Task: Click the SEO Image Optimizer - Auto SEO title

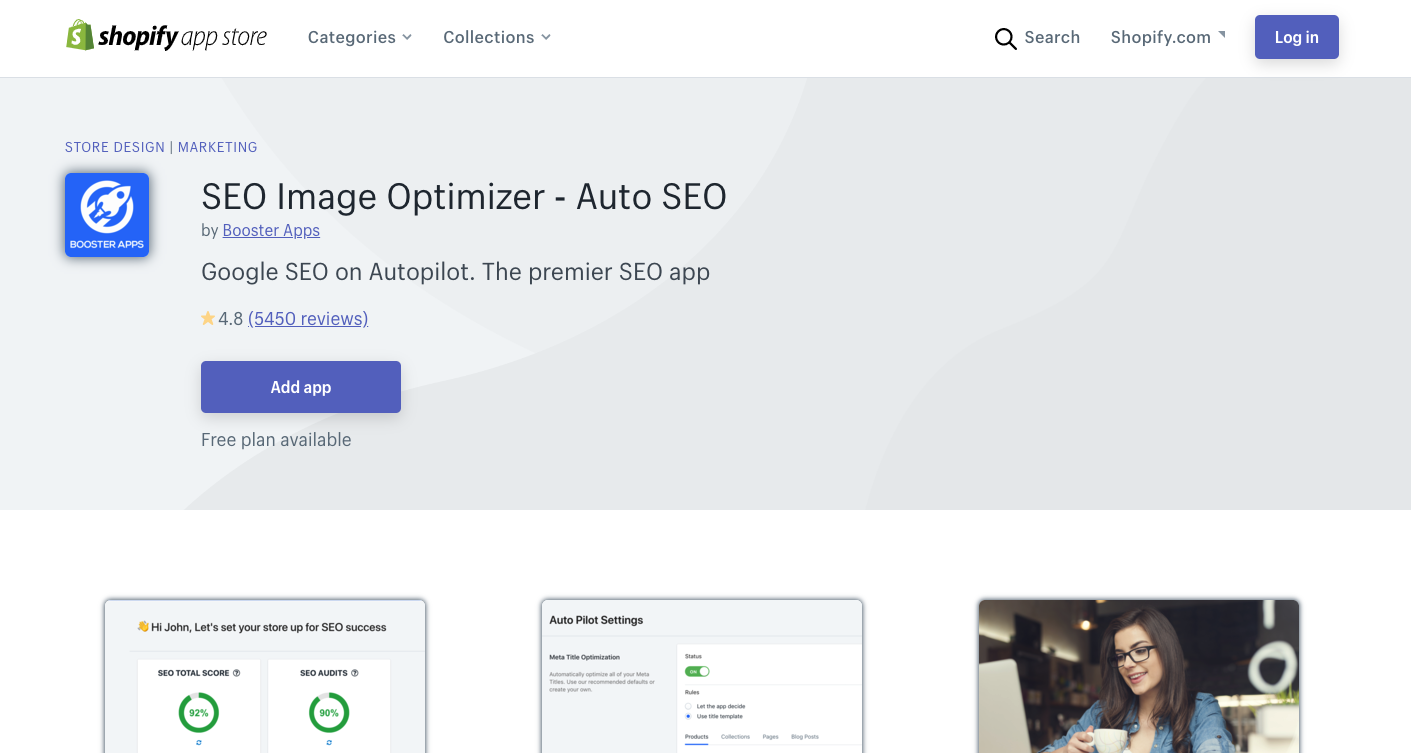Action: [464, 196]
